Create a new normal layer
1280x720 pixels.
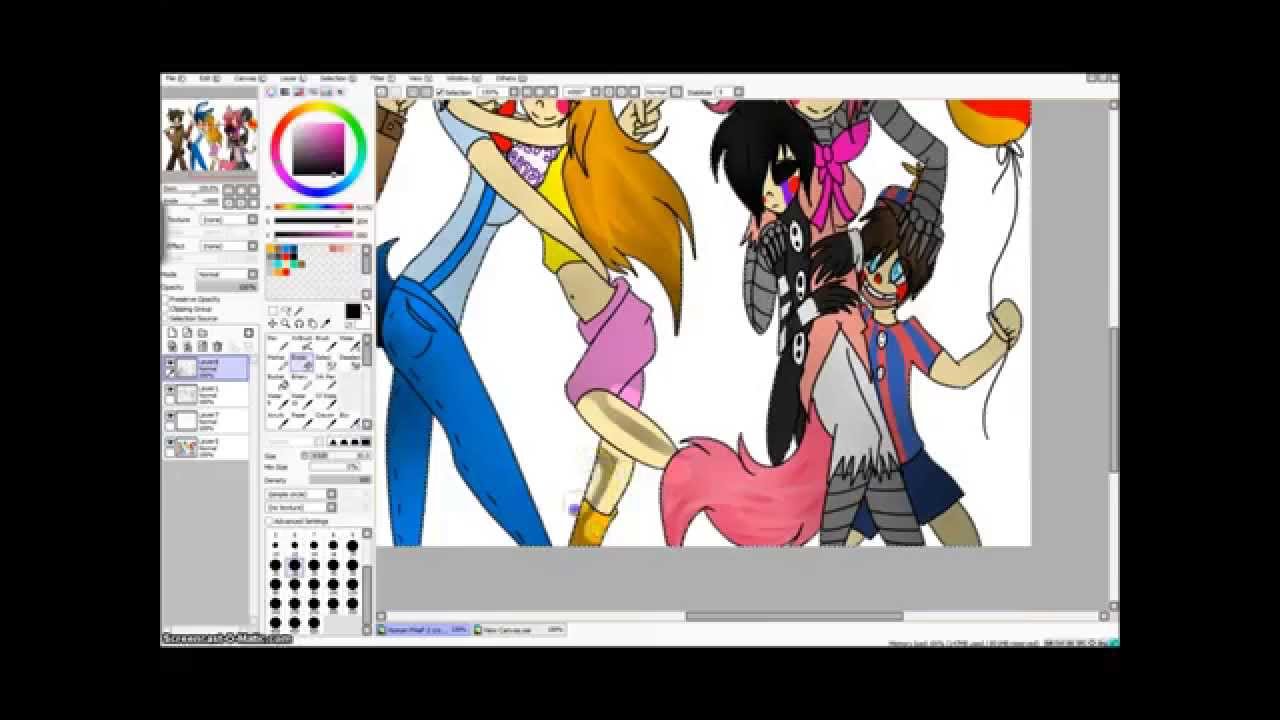click(172, 333)
